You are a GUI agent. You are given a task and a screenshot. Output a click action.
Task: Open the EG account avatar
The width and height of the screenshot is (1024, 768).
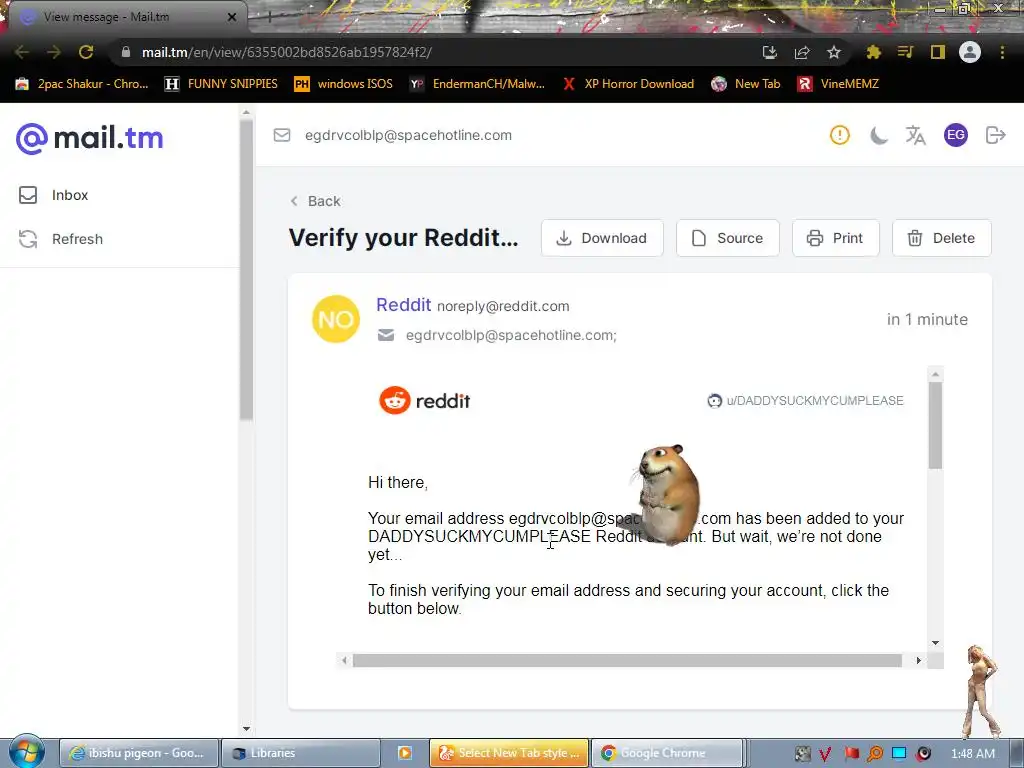(956, 135)
